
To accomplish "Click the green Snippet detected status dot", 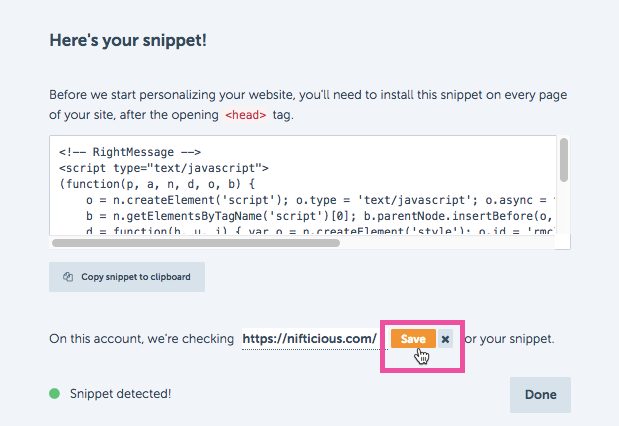I will [x=54, y=393].
